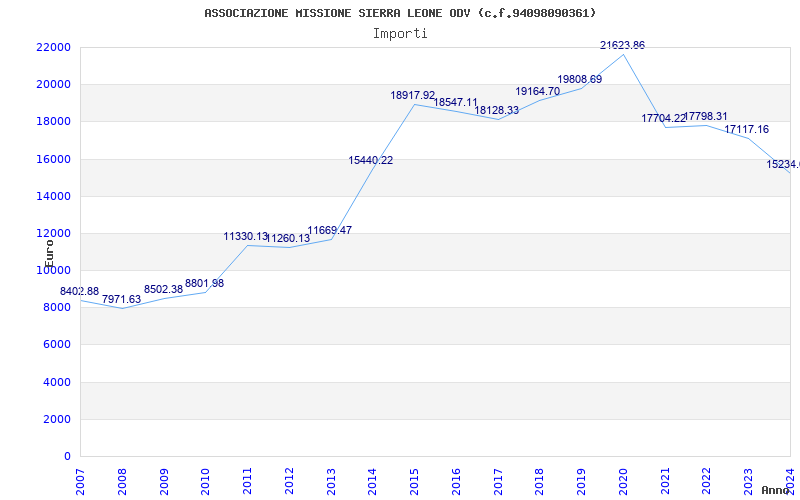The width and height of the screenshot is (800, 500).
Task: Click the 2009 year label on x-axis
Action: [x=164, y=482]
